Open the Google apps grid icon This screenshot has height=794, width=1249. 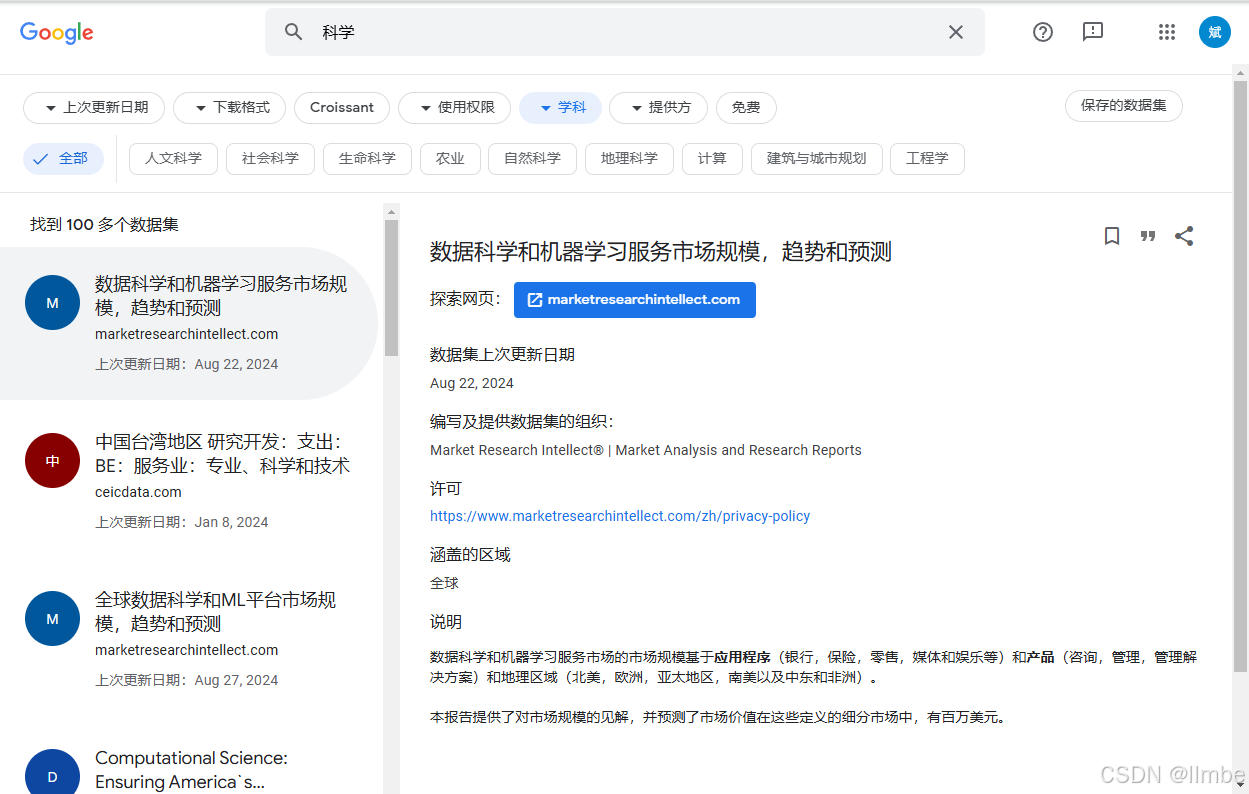point(1167,32)
